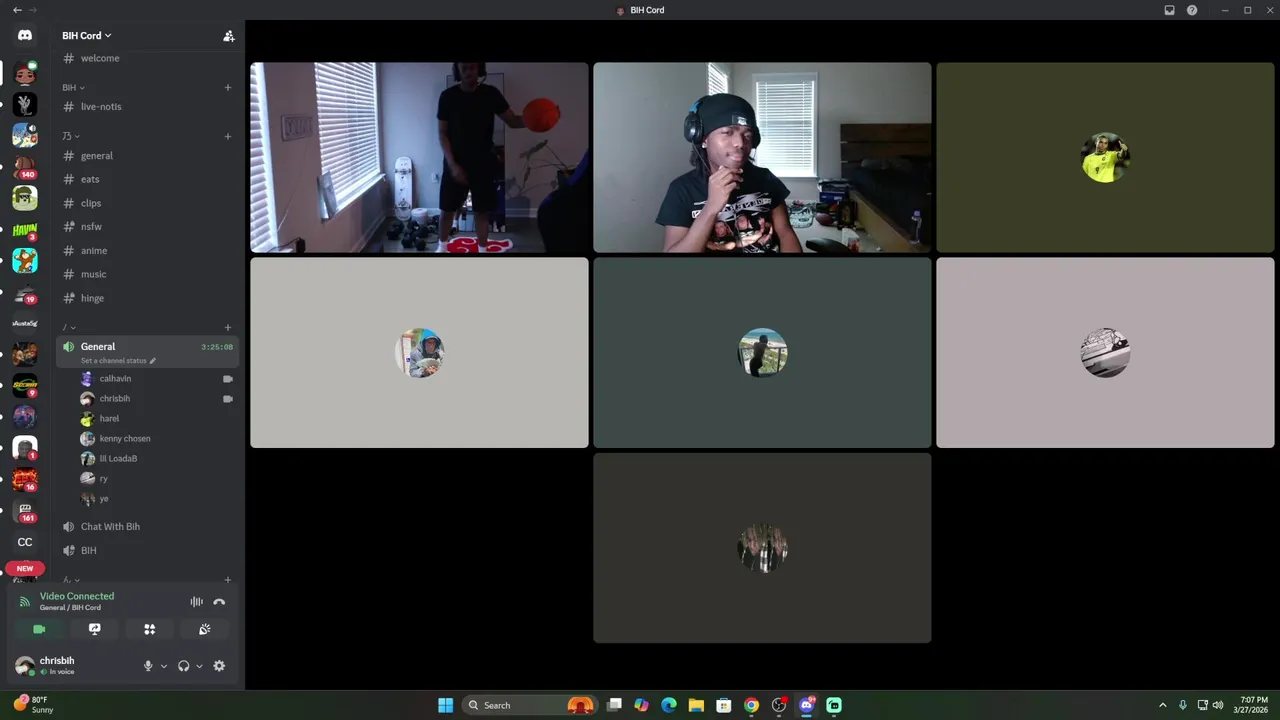Open the eats channel
The height and width of the screenshot is (720, 1280).
(x=147, y=179)
